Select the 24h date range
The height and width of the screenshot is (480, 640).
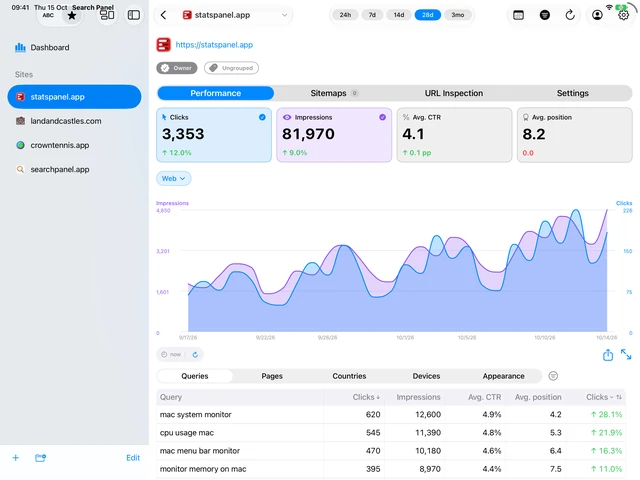pos(345,15)
